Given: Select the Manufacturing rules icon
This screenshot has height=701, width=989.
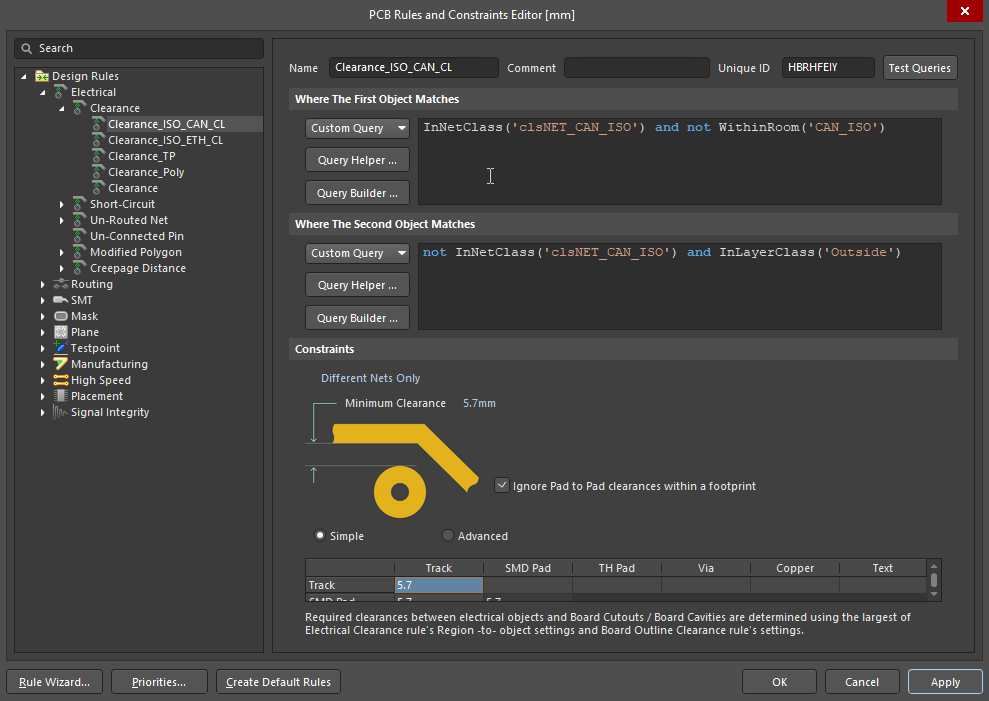Looking at the screenshot, I should point(60,364).
